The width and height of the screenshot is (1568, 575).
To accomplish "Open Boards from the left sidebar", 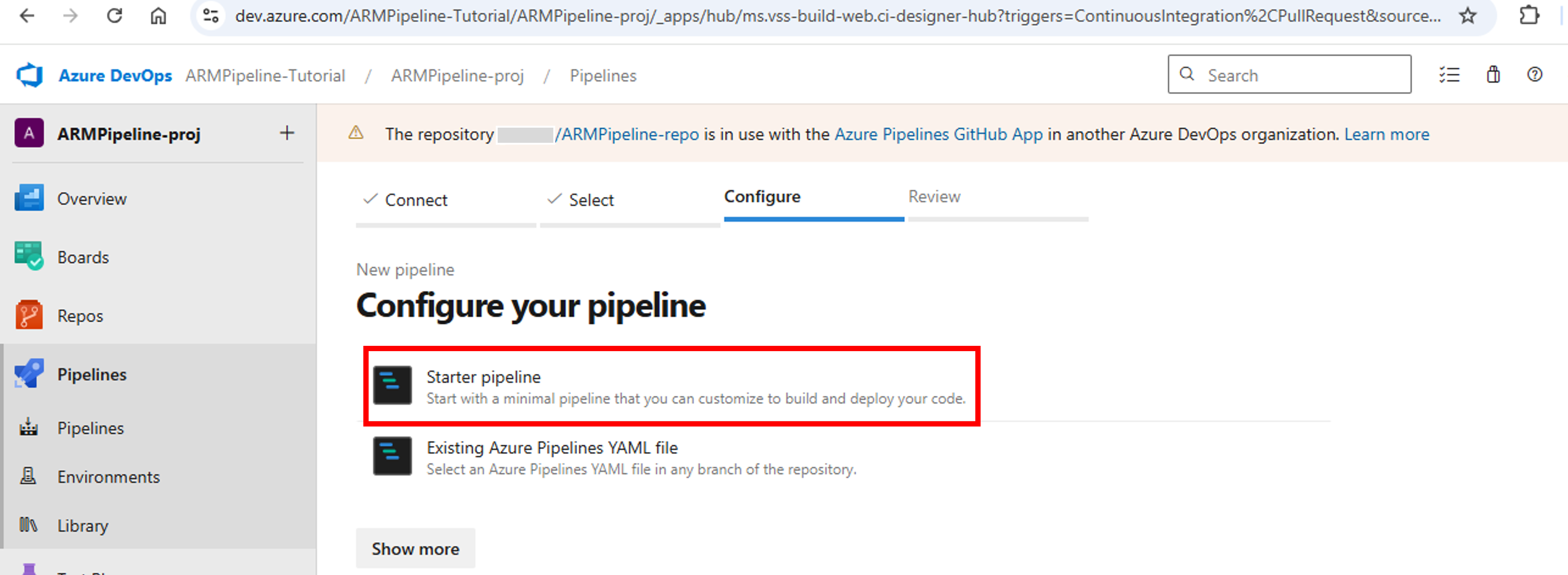I will click(x=83, y=257).
